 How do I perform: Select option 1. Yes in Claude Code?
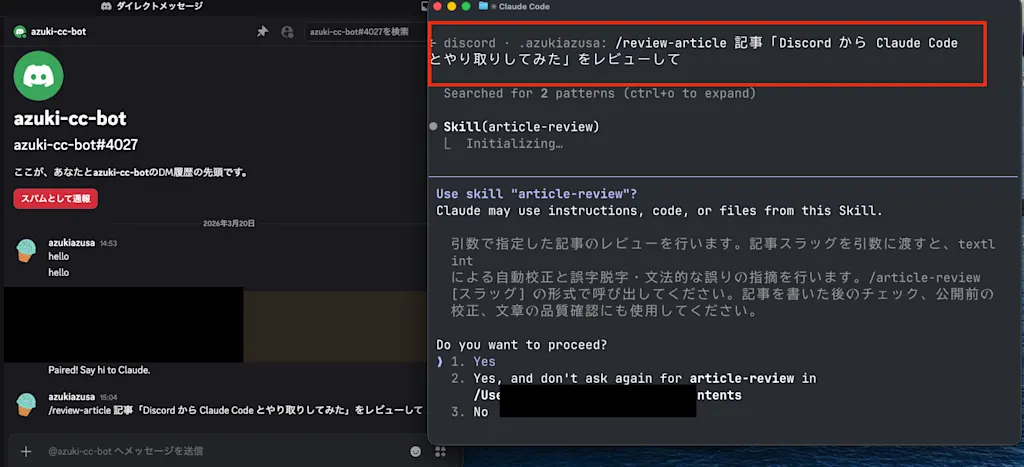click(x=473, y=361)
